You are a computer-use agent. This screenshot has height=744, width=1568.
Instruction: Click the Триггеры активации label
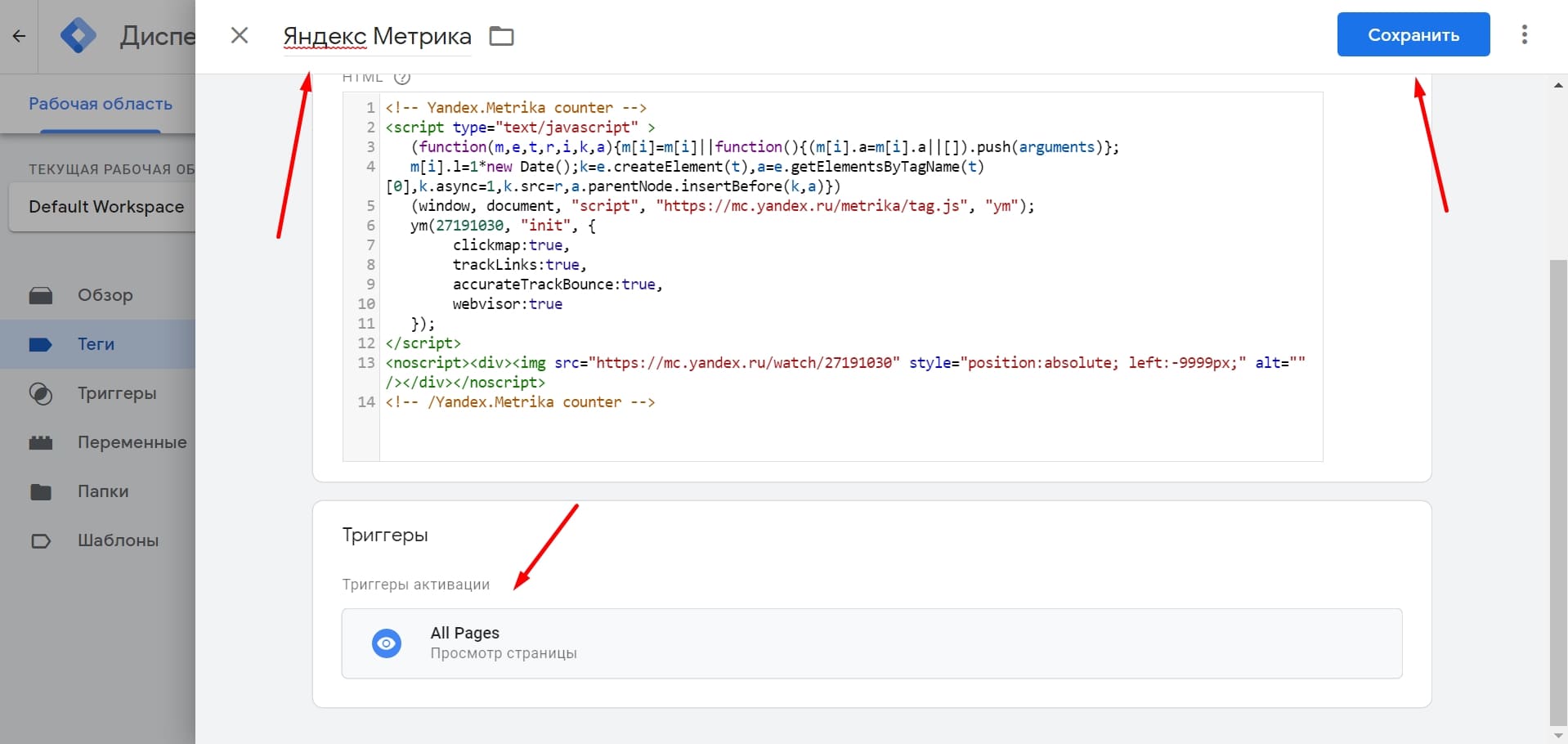point(416,585)
